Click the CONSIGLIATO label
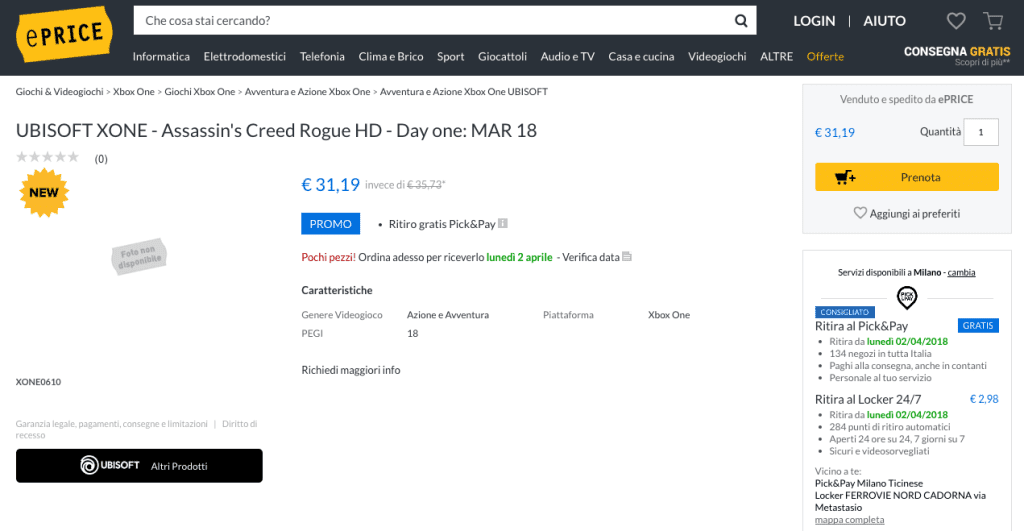The height and width of the screenshot is (531, 1024). point(844,312)
